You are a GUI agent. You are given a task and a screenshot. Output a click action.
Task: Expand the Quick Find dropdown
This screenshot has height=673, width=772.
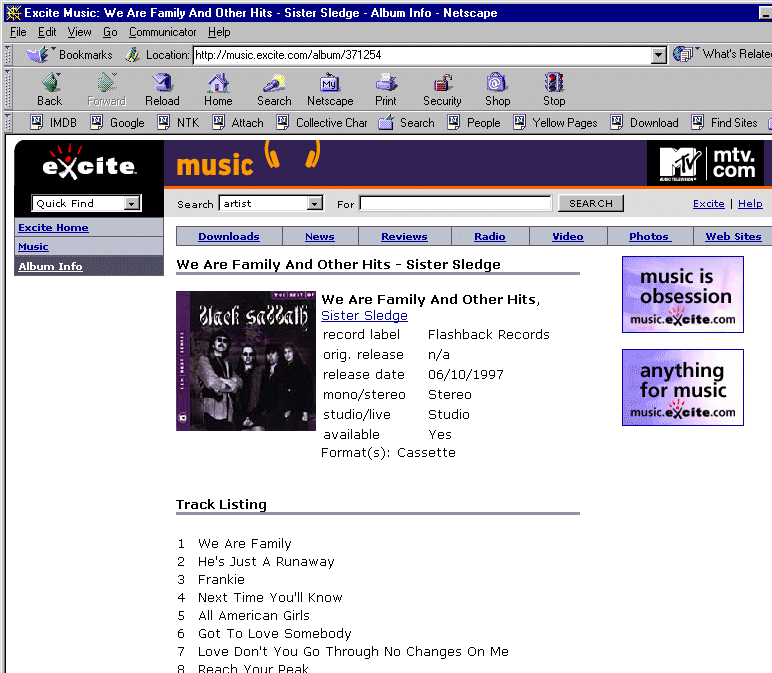131,204
